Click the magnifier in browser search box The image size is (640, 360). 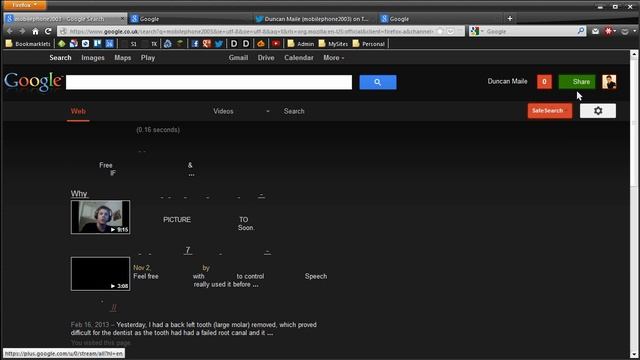point(581,31)
